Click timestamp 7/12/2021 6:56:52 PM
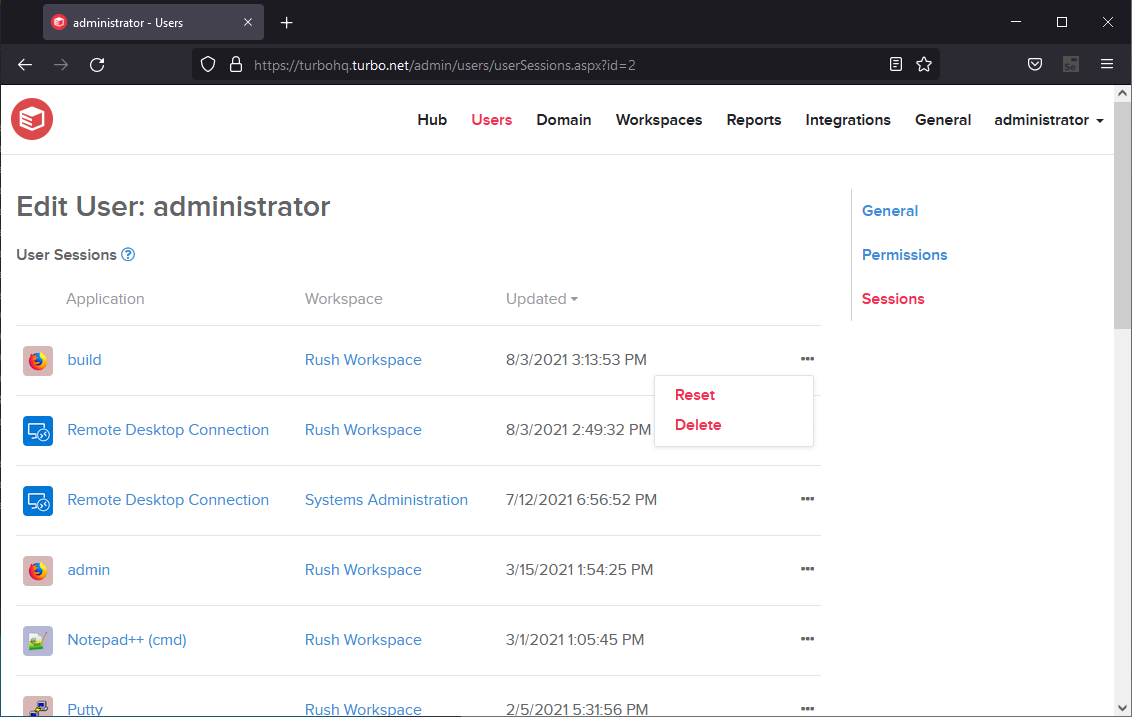 tap(581, 500)
